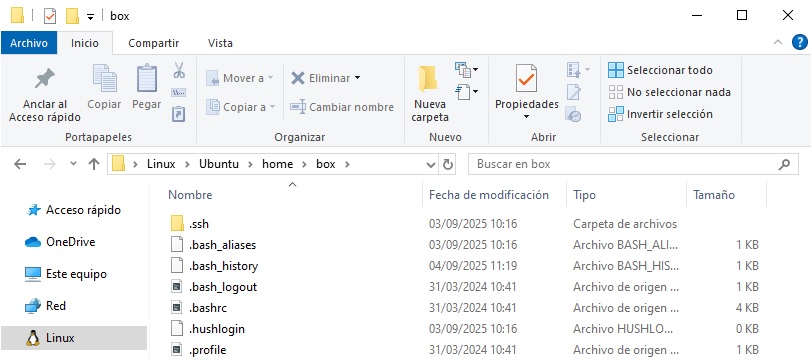Click the new folder icon in the title bar
Image resolution: width=812 pixels, height=362 pixels.
pyautogui.click(x=72, y=16)
